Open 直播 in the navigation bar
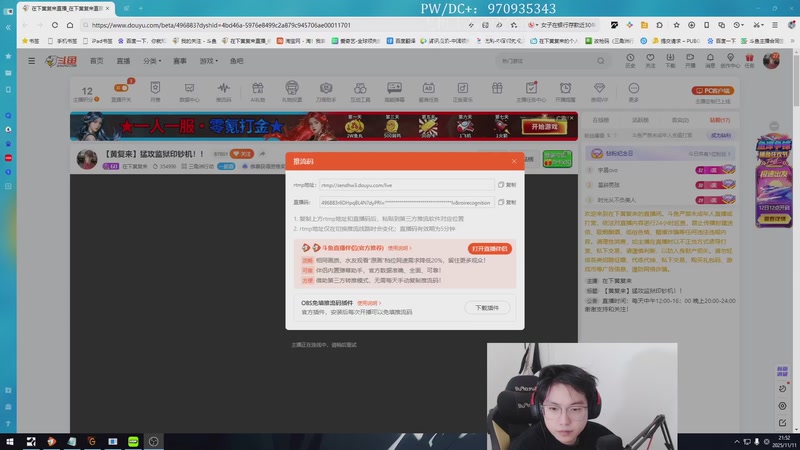Viewport: 800px width, 450px height. click(x=123, y=61)
